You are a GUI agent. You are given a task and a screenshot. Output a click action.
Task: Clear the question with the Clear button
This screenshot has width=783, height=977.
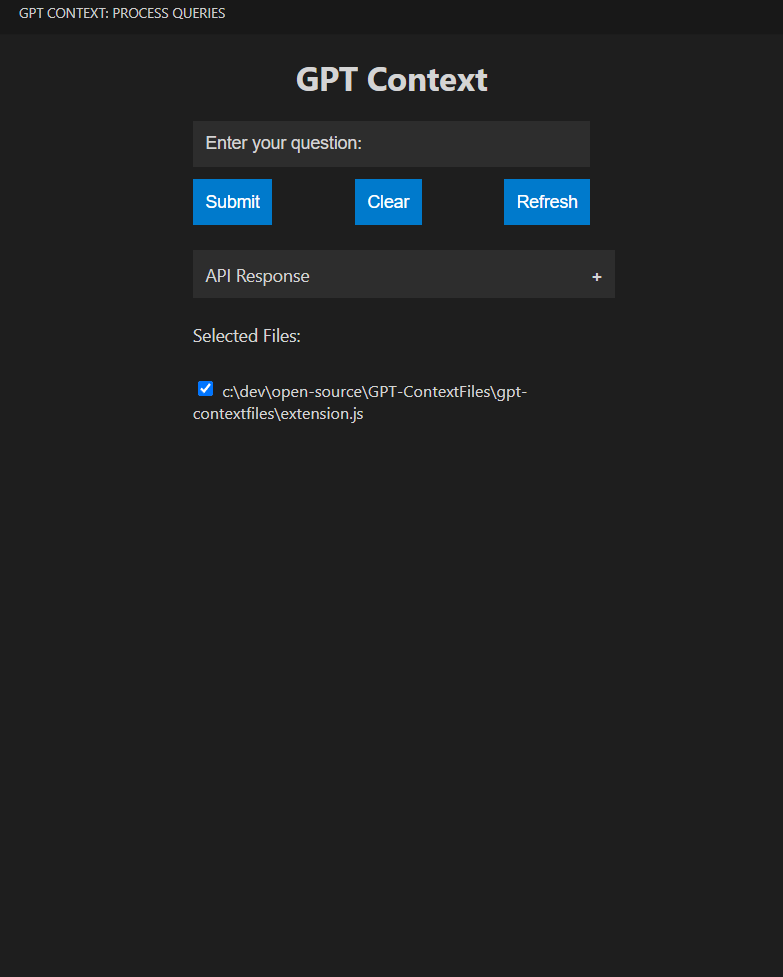click(x=388, y=202)
